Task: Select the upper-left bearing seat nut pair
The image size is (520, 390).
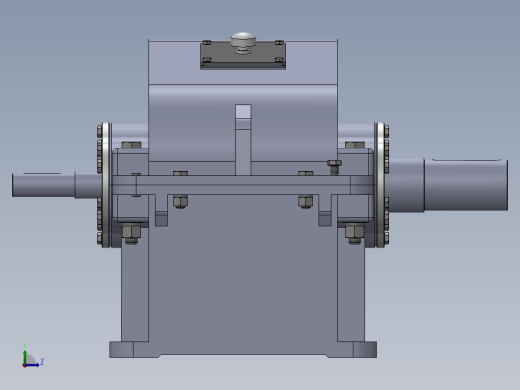Action: [131, 145]
